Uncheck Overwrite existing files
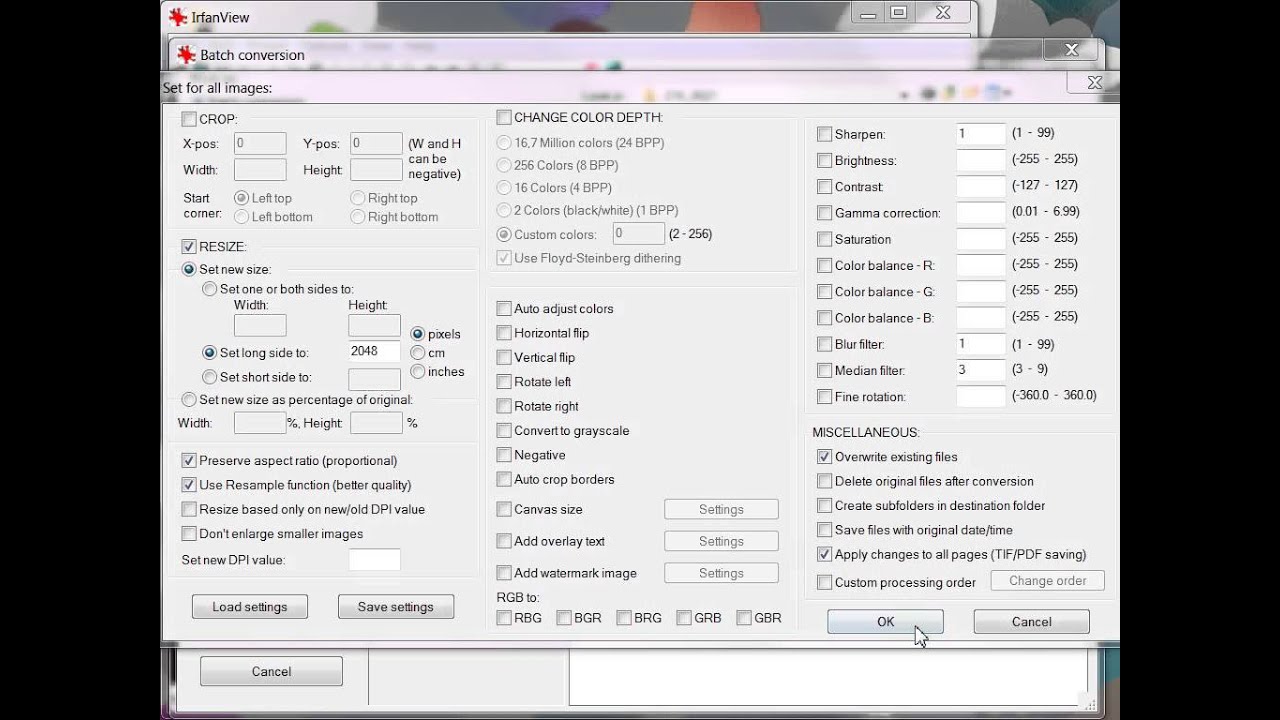This screenshot has height=720, width=1280. click(x=824, y=457)
